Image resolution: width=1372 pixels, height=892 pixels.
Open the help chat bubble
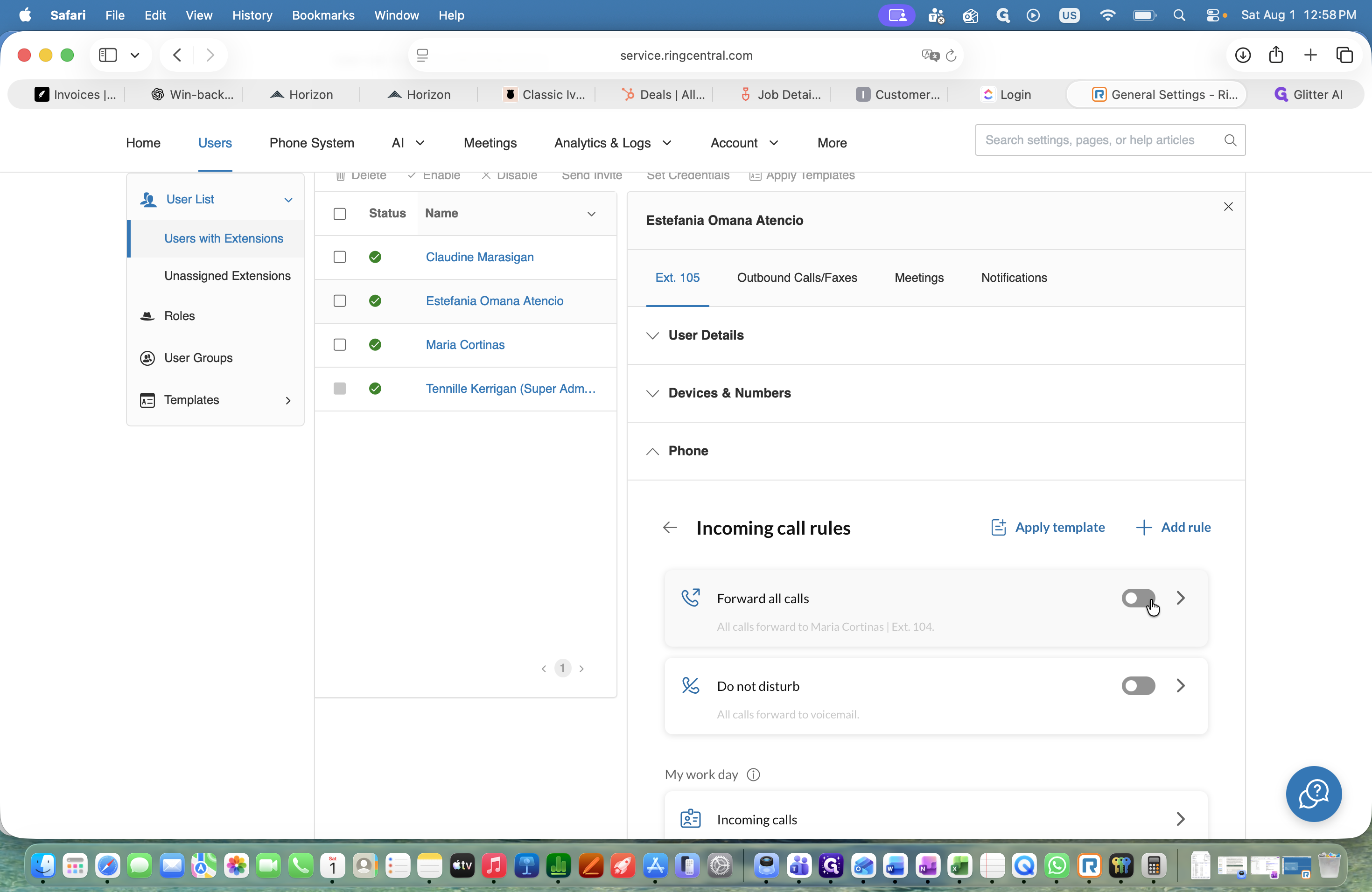[1313, 794]
